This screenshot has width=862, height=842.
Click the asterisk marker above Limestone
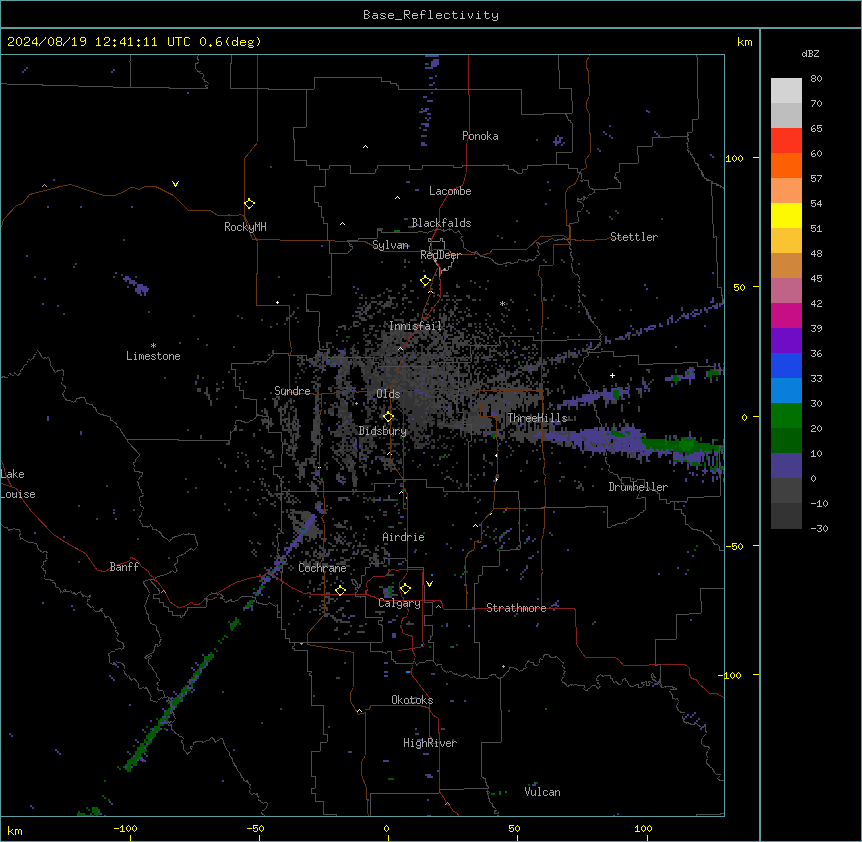point(153,345)
